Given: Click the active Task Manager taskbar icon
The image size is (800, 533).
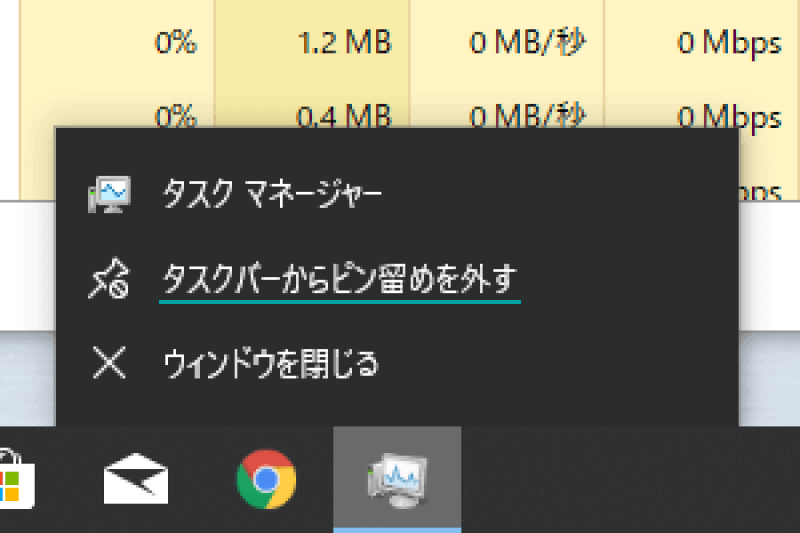Looking at the screenshot, I should click(x=397, y=479).
